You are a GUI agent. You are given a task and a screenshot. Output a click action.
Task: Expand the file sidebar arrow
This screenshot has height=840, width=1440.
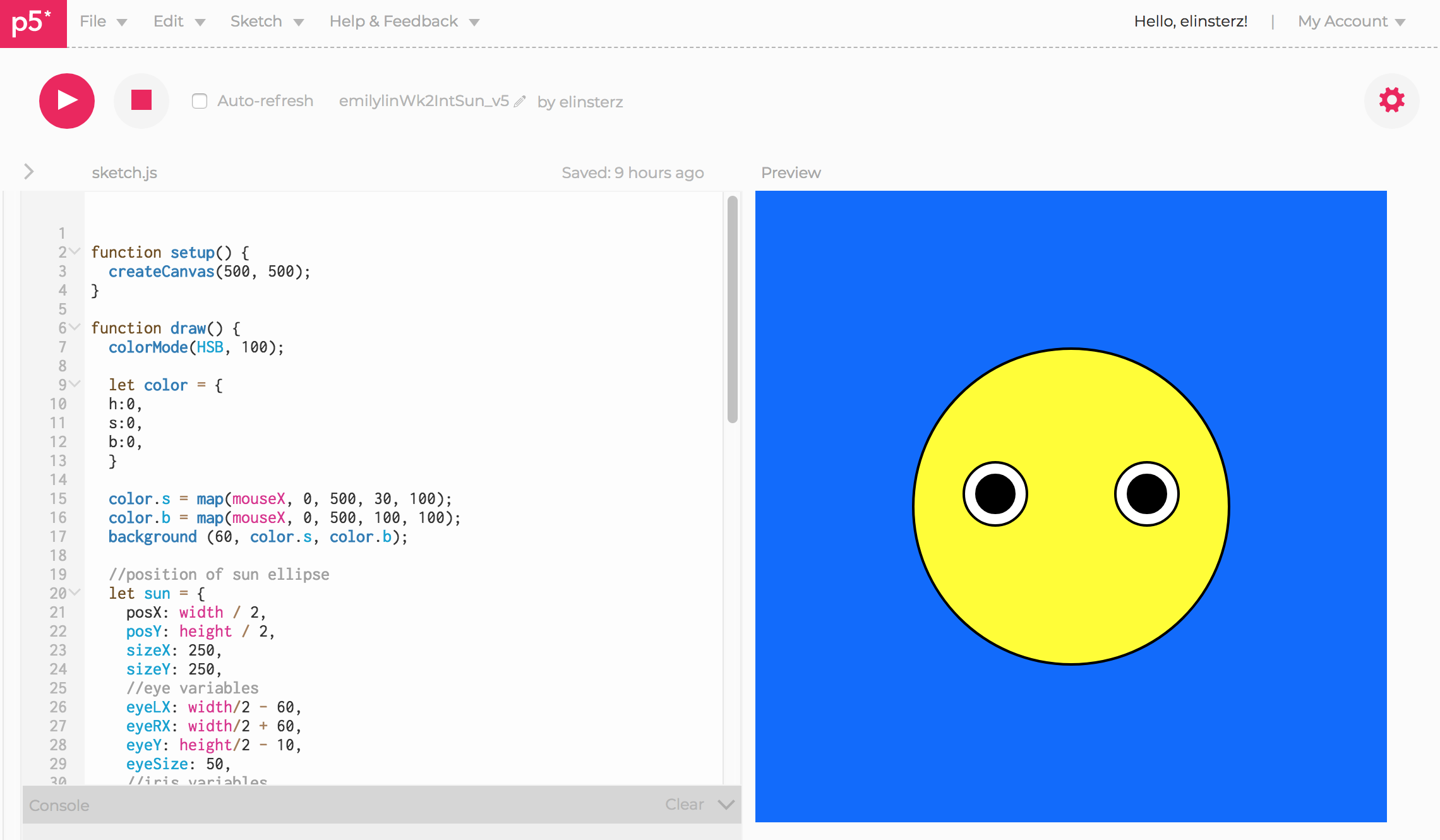[28, 171]
